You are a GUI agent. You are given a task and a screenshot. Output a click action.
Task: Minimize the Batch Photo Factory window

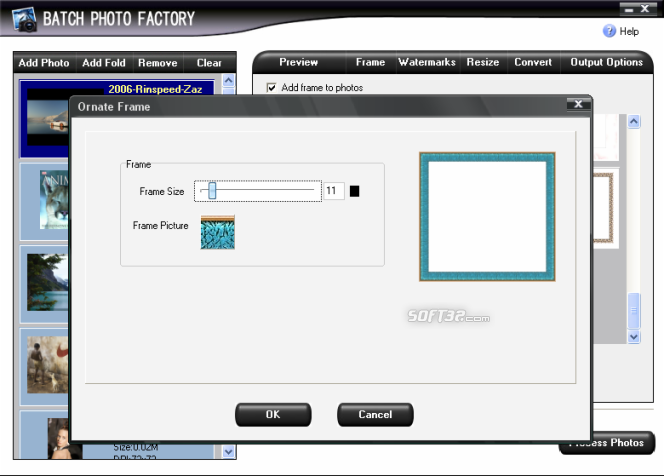[x=629, y=9]
